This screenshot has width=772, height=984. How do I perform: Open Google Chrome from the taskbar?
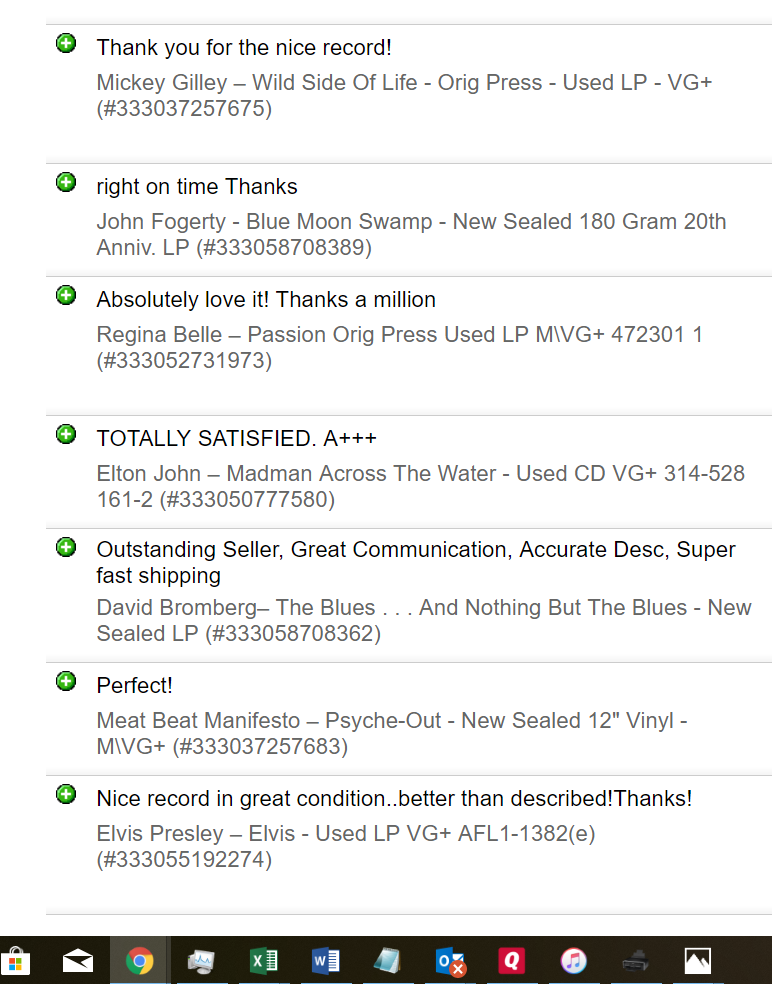pos(139,961)
